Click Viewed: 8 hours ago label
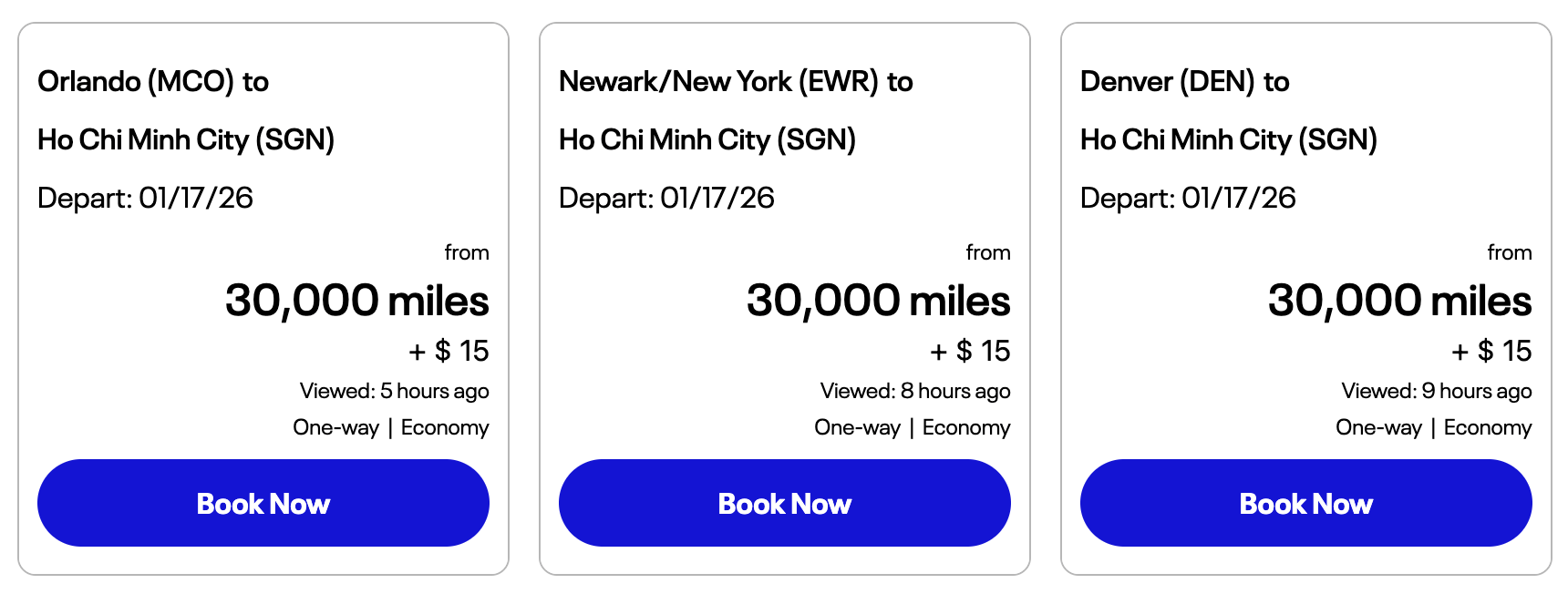Viewport: 1568px width, 594px height. click(x=915, y=391)
